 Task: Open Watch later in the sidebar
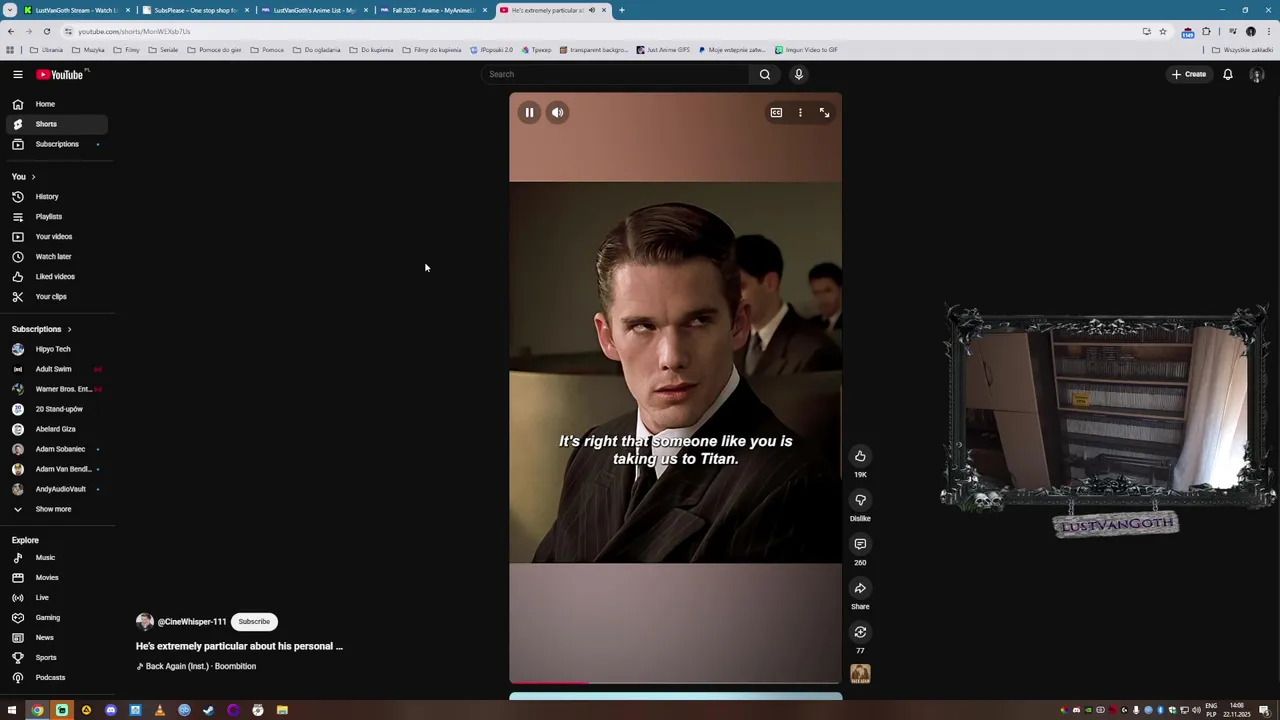[56, 257]
